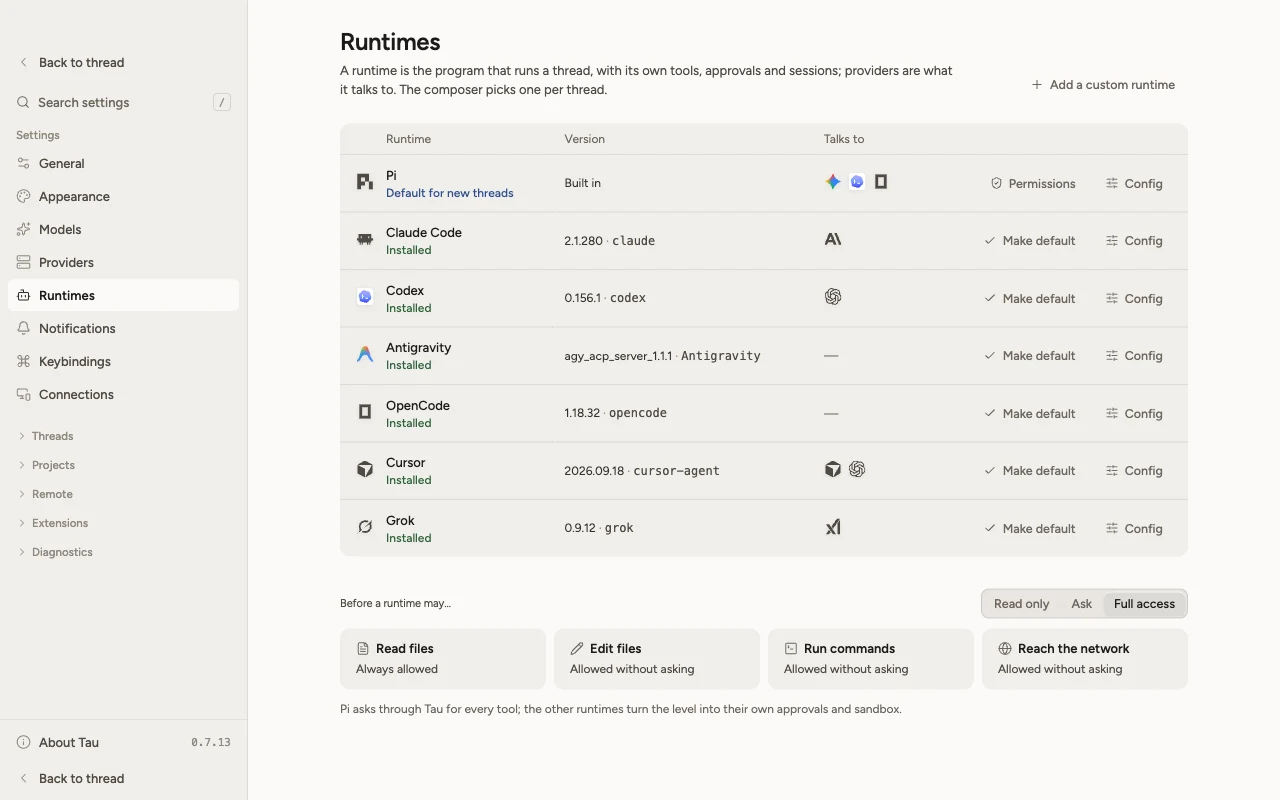
Task: Open Config for the Pi runtime
Action: pyautogui.click(x=1134, y=184)
